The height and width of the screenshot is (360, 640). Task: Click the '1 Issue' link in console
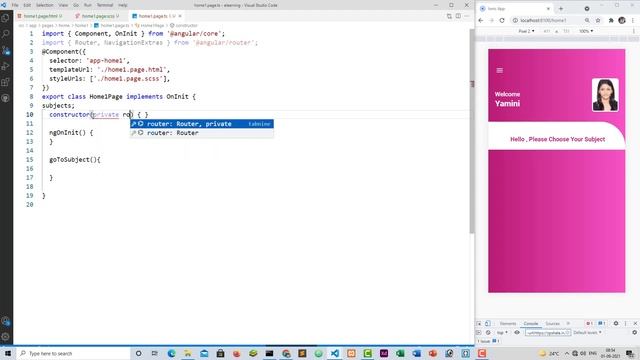(488, 341)
